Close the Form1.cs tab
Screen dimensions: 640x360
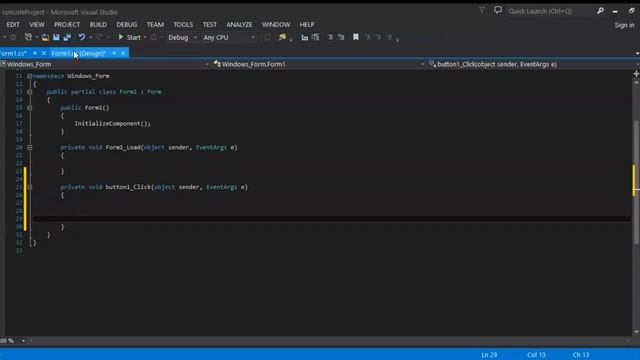point(44,53)
